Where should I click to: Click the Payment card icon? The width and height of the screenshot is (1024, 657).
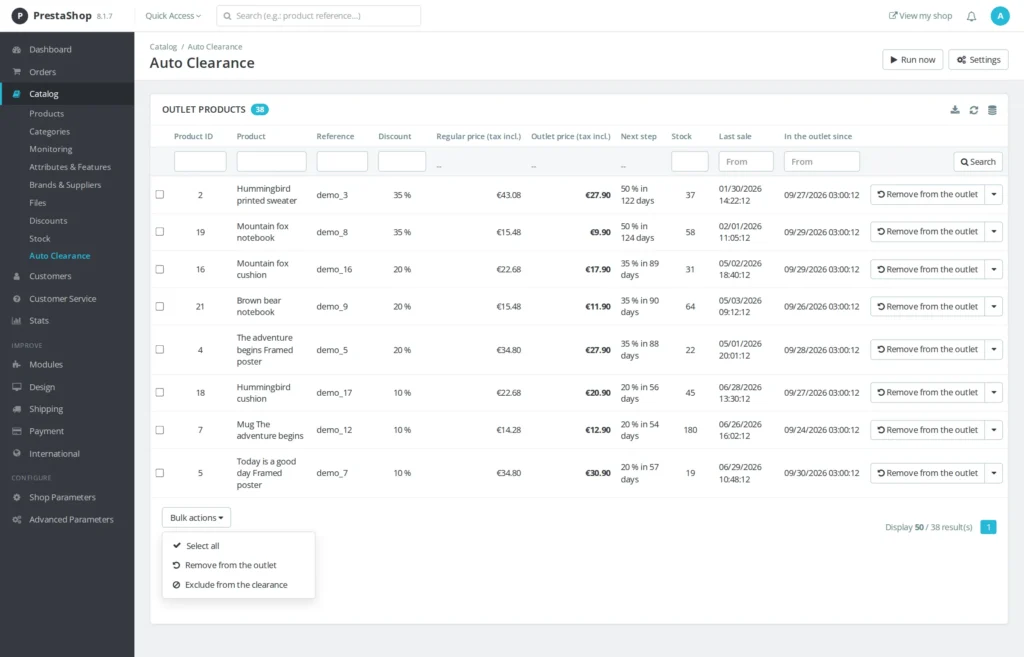[x=16, y=431]
